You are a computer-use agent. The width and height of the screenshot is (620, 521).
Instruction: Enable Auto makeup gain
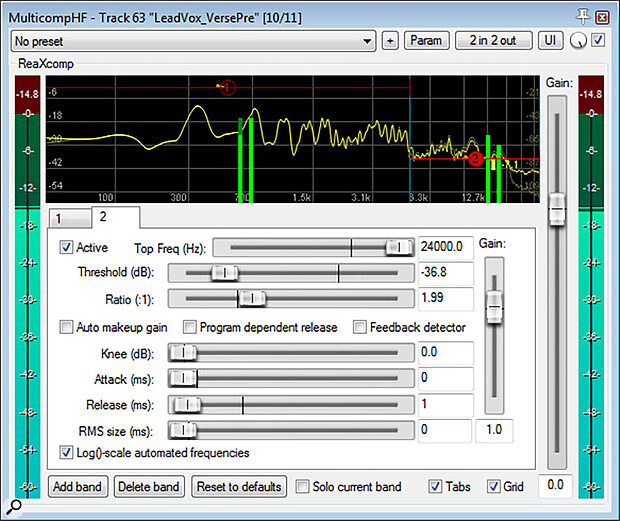pos(68,327)
